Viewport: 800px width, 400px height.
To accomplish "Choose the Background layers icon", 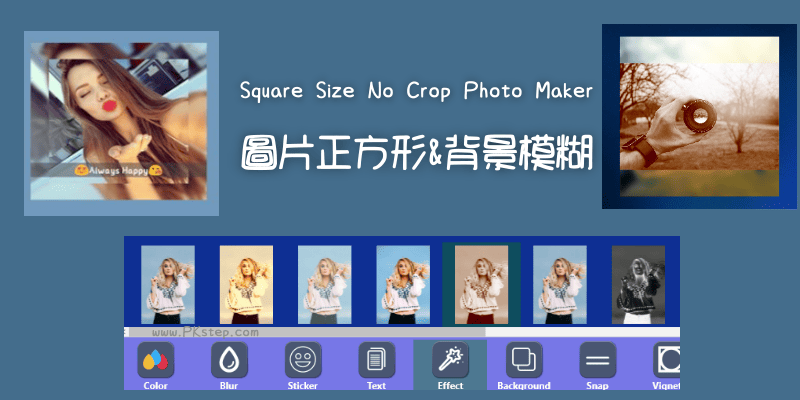I will [x=524, y=360].
